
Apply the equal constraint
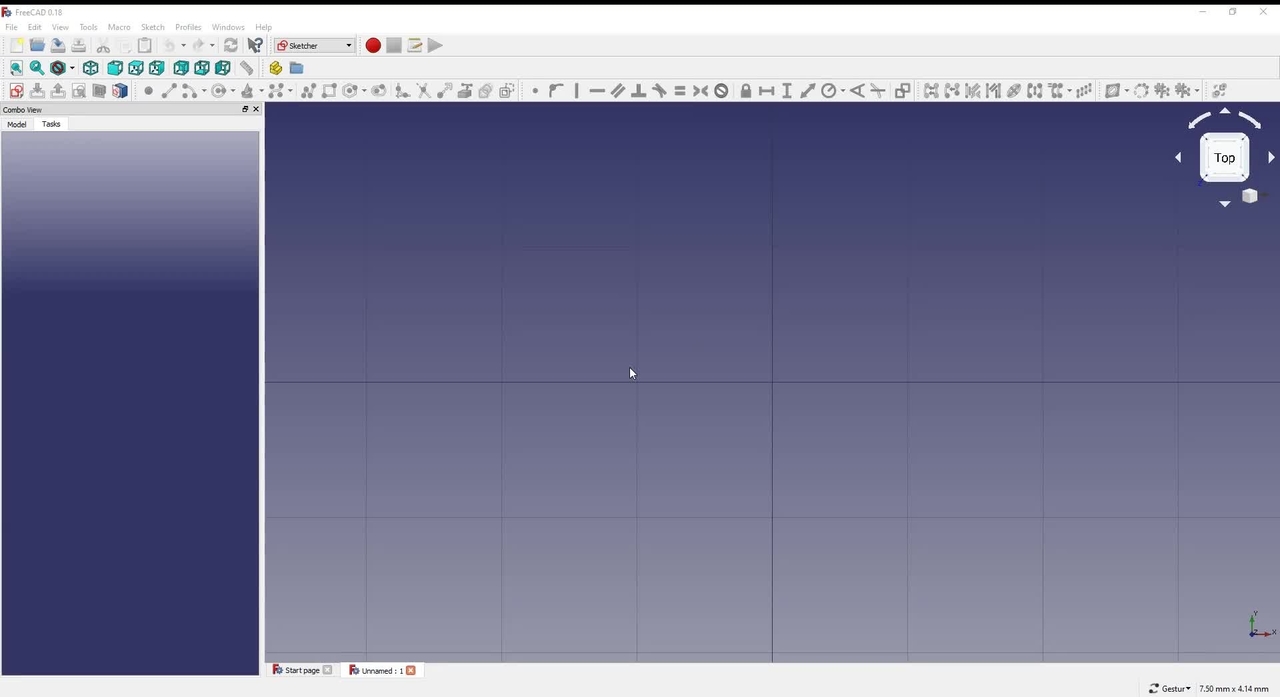pyautogui.click(x=680, y=91)
